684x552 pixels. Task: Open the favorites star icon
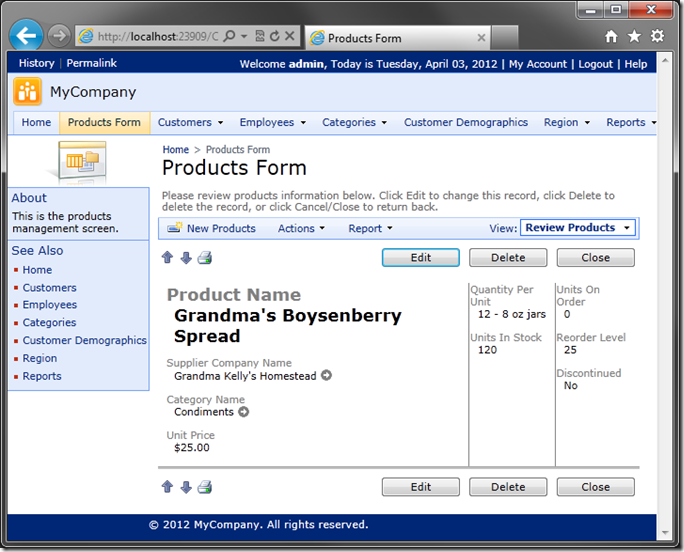(634, 36)
